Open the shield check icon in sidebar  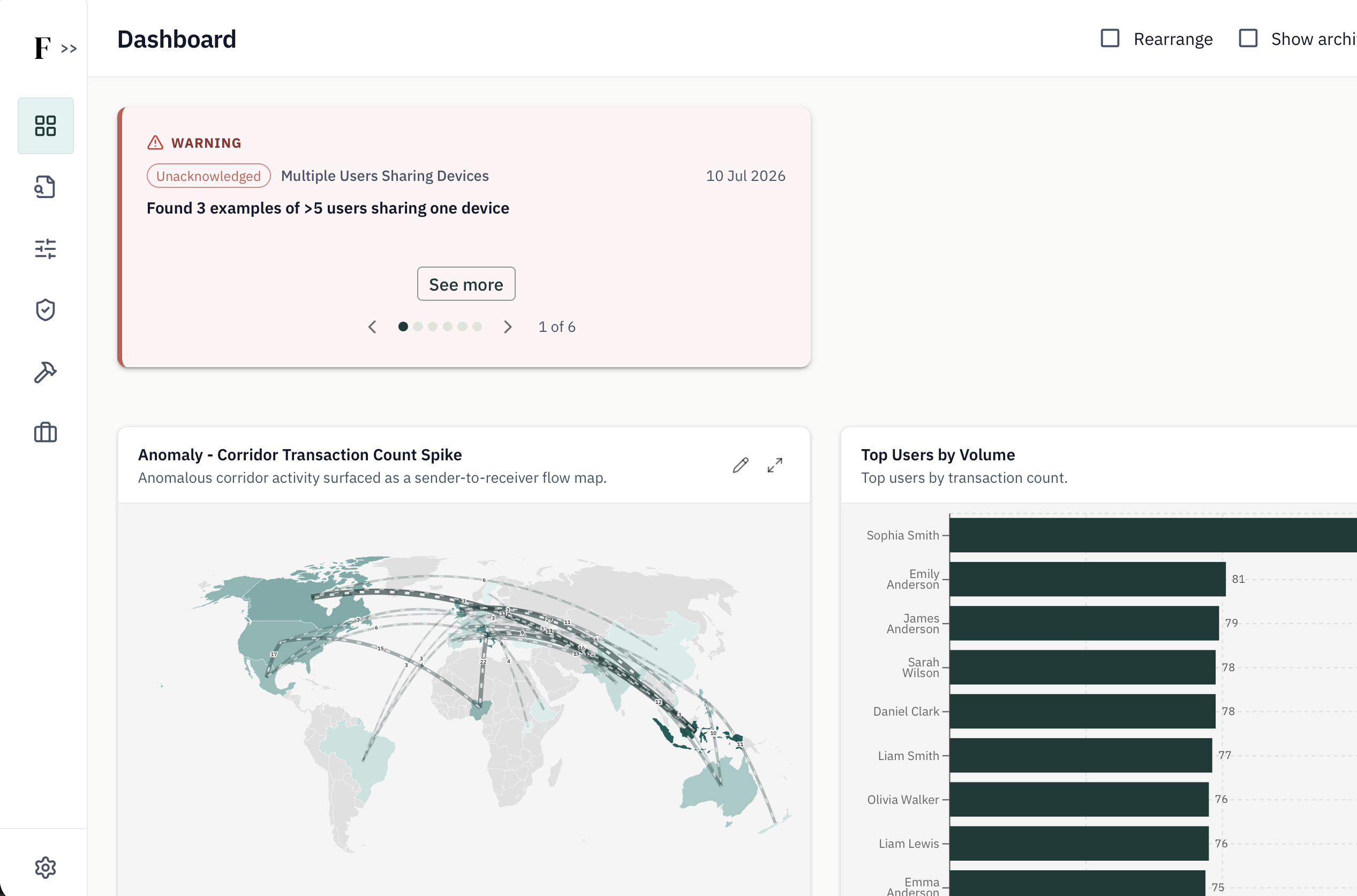(46, 310)
